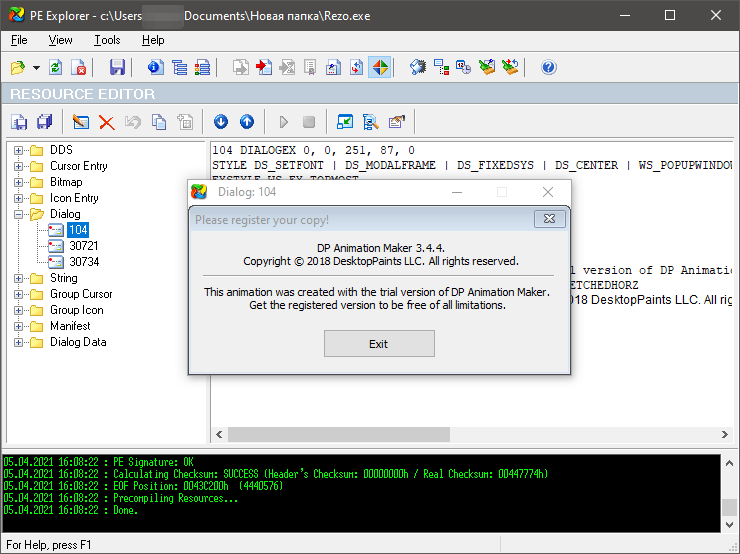Screen dimensions: 740x554
Task: Select dialog resource 30721 in tree
Action: (84, 246)
